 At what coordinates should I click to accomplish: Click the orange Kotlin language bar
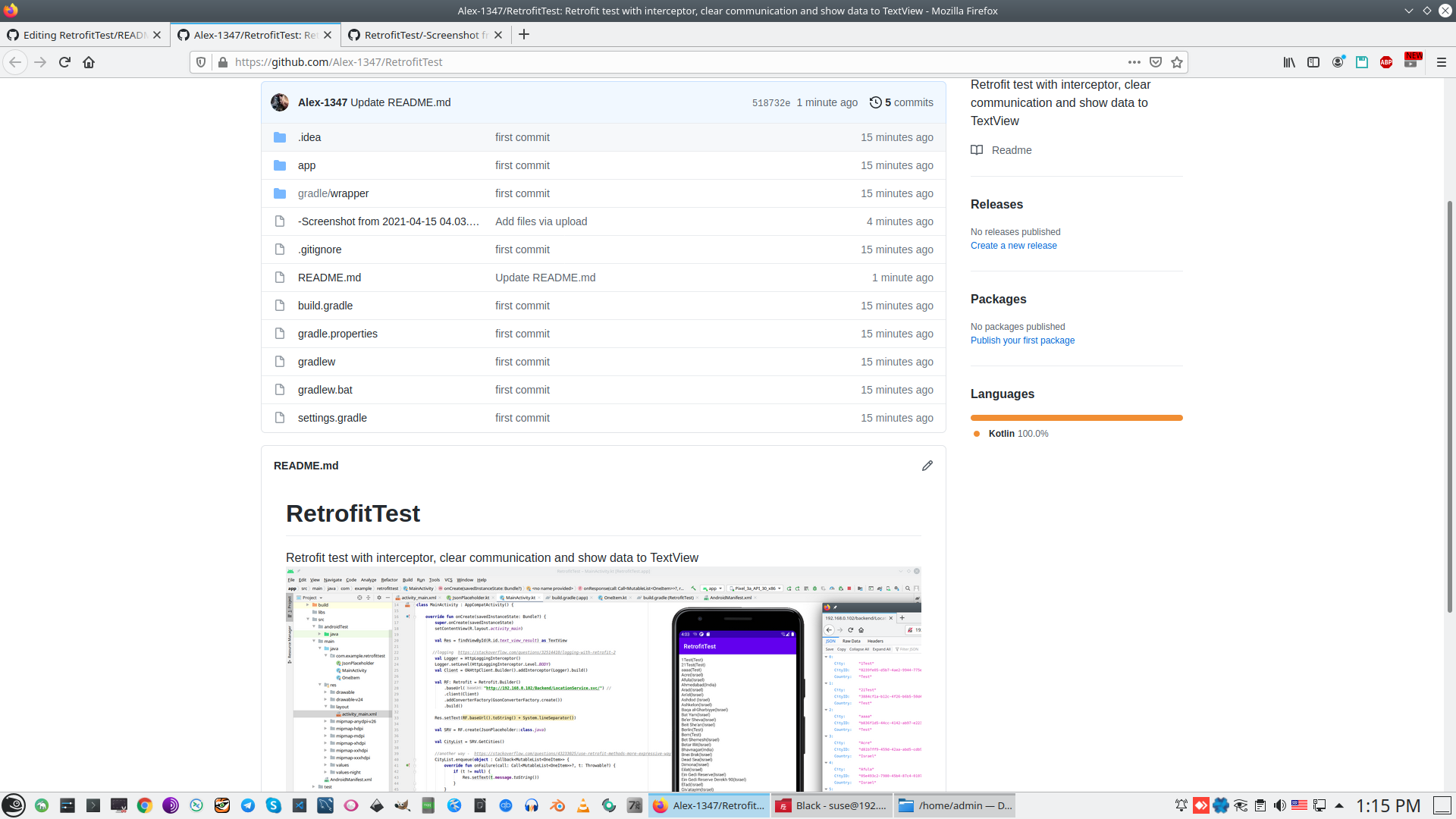coord(1076,418)
